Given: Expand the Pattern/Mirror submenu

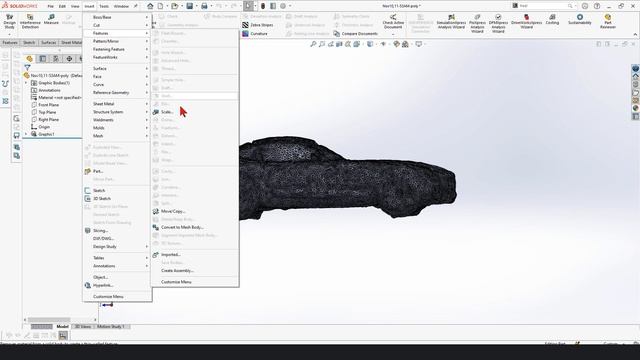Looking at the screenshot, I should [118, 41].
